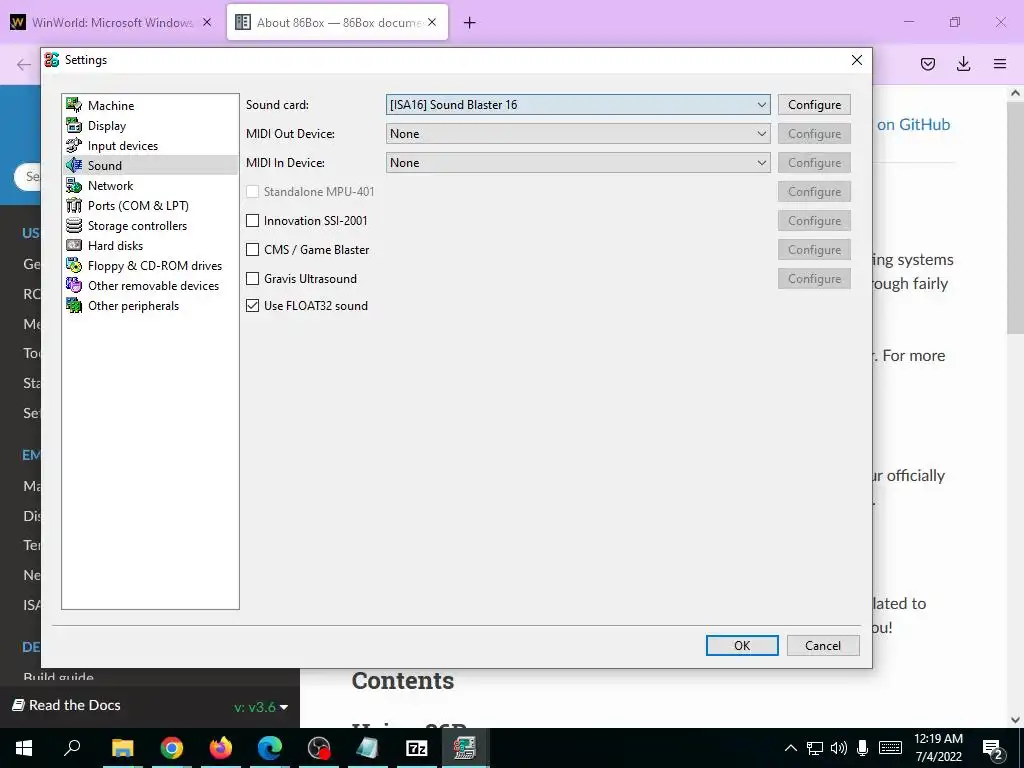The width and height of the screenshot is (1024, 768).
Task: Select the Sound speaker icon in sidebar
Action: (x=74, y=165)
